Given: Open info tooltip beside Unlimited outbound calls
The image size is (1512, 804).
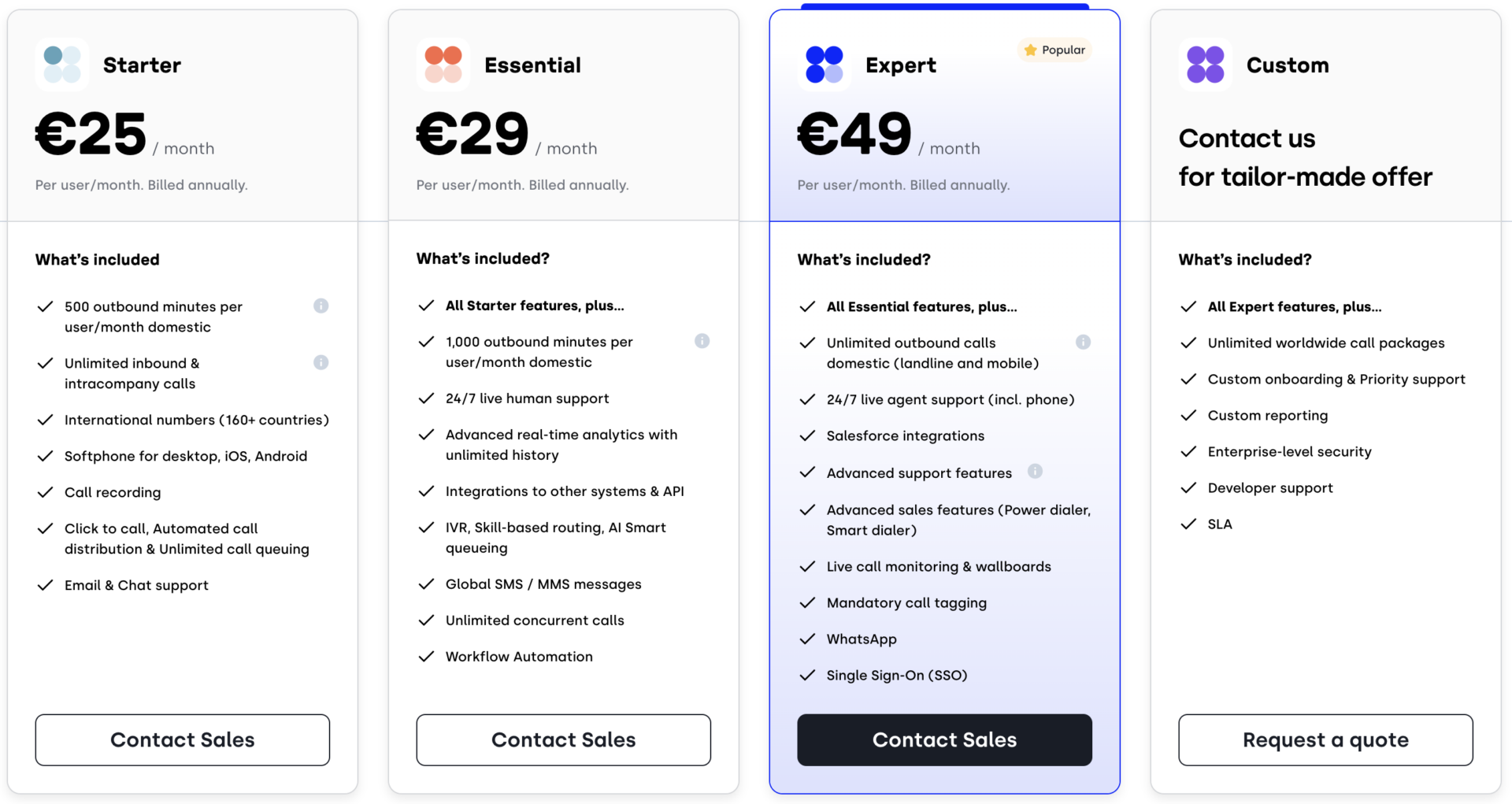Looking at the screenshot, I should tap(1083, 342).
